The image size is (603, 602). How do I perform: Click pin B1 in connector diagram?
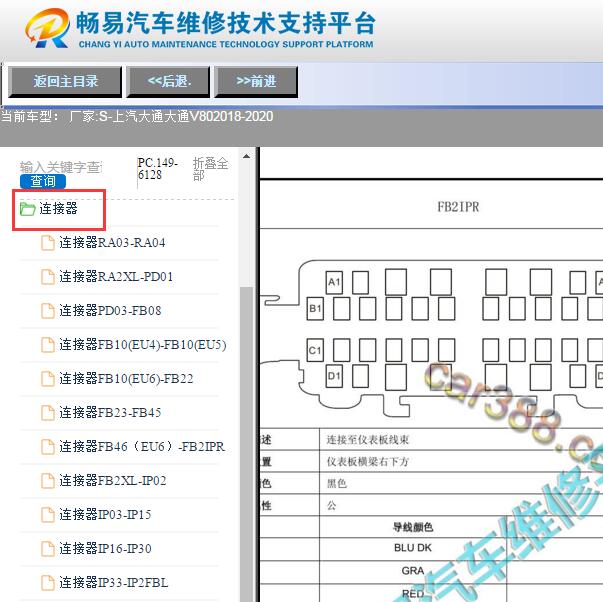coord(315,309)
